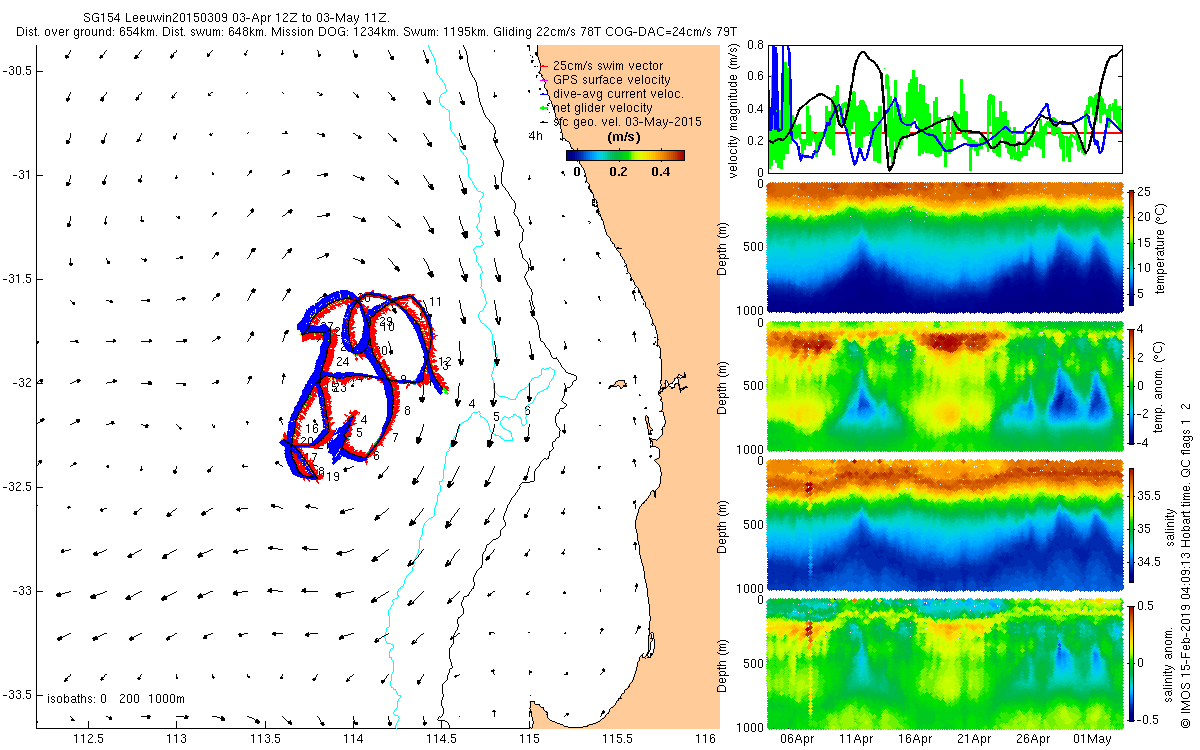Click the 26Apr date tick label
This screenshot has width=1200, height=750.
1034,738
